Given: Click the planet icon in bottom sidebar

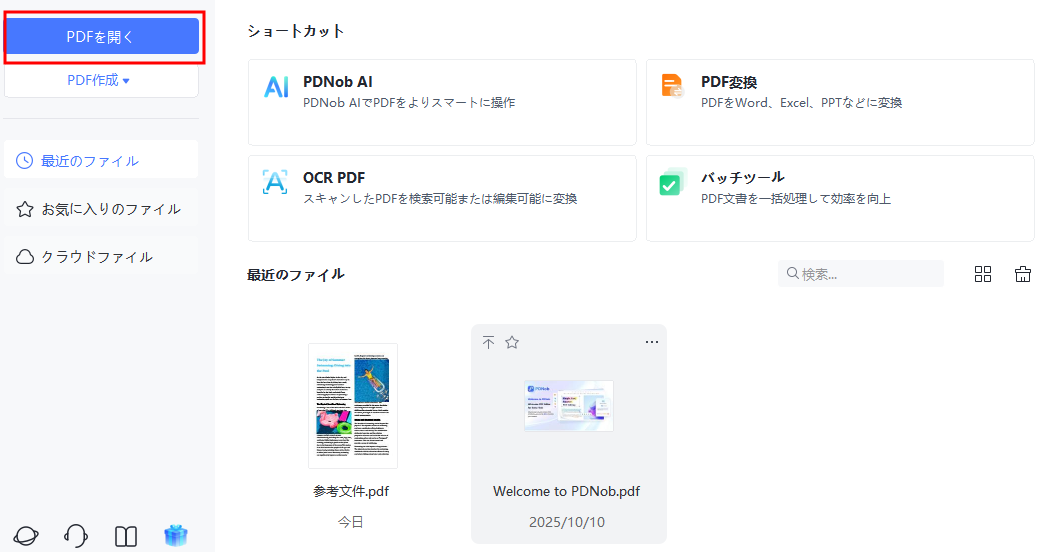Looking at the screenshot, I should point(26,536).
